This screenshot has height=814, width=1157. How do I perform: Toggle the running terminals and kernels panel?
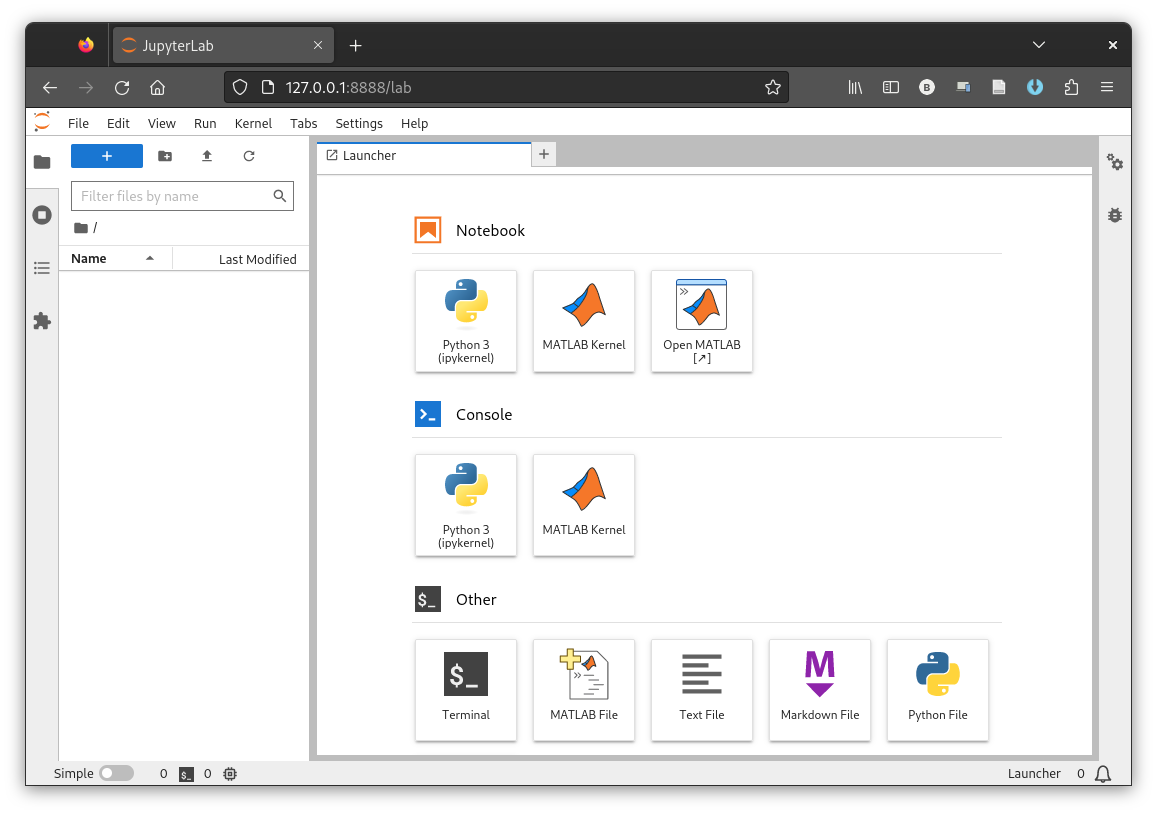tap(41, 214)
